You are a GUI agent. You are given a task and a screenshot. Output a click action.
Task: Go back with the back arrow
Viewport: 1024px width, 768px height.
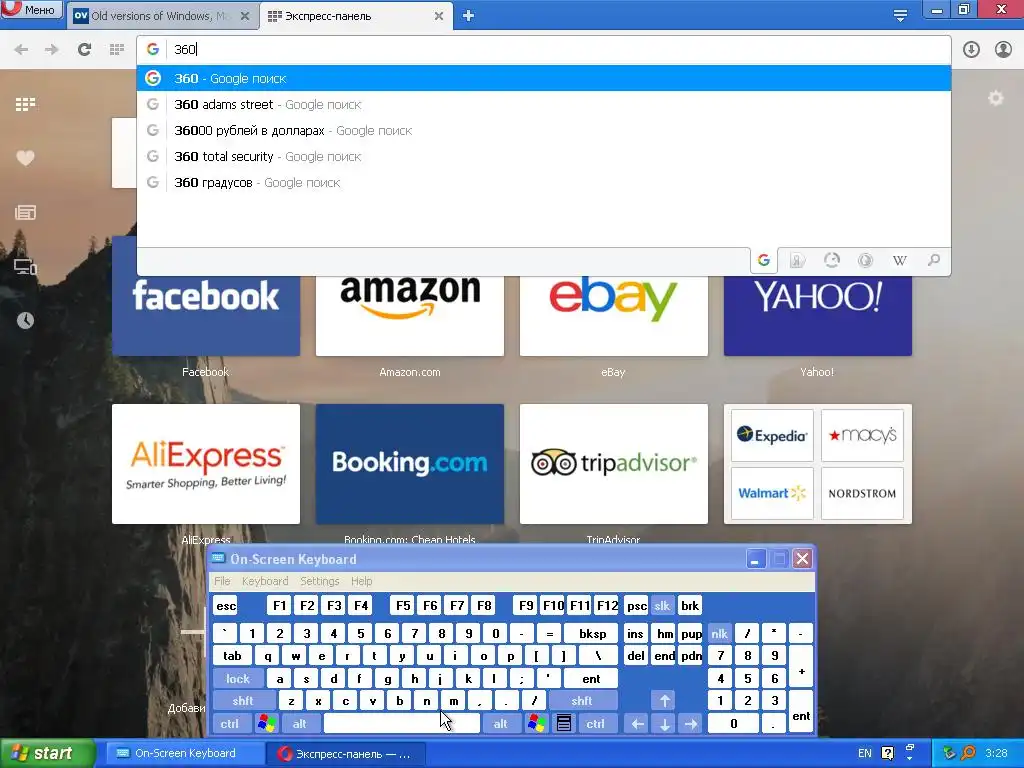click(21, 49)
